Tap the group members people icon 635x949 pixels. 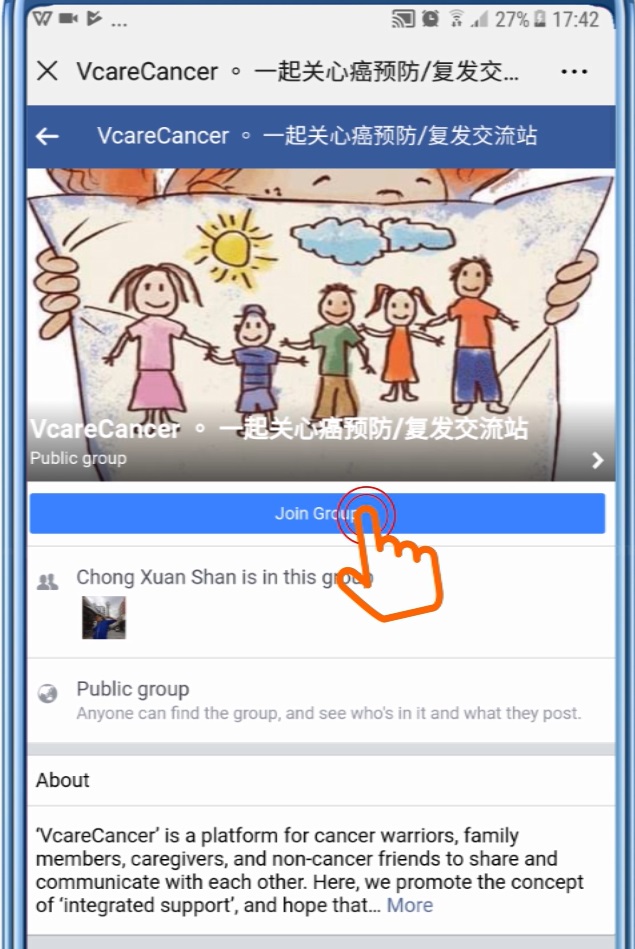pos(48,582)
